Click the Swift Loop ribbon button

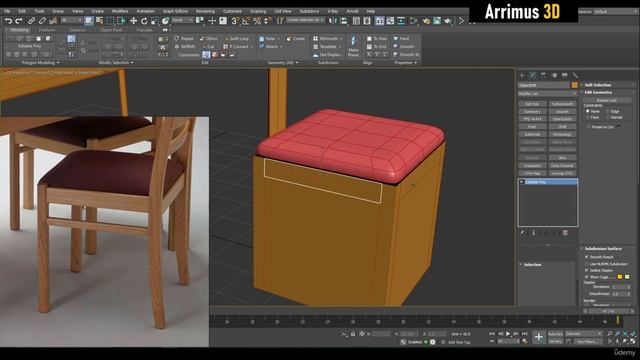click(236, 38)
